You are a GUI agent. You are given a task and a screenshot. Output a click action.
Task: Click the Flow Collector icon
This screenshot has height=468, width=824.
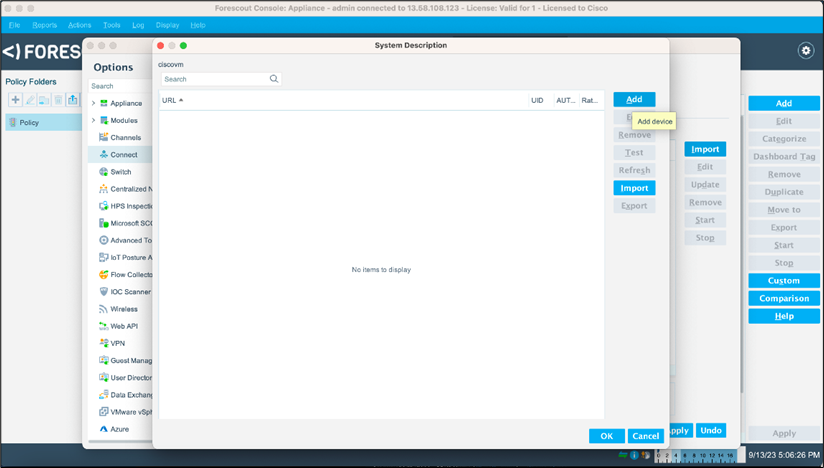click(x=104, y=275)
